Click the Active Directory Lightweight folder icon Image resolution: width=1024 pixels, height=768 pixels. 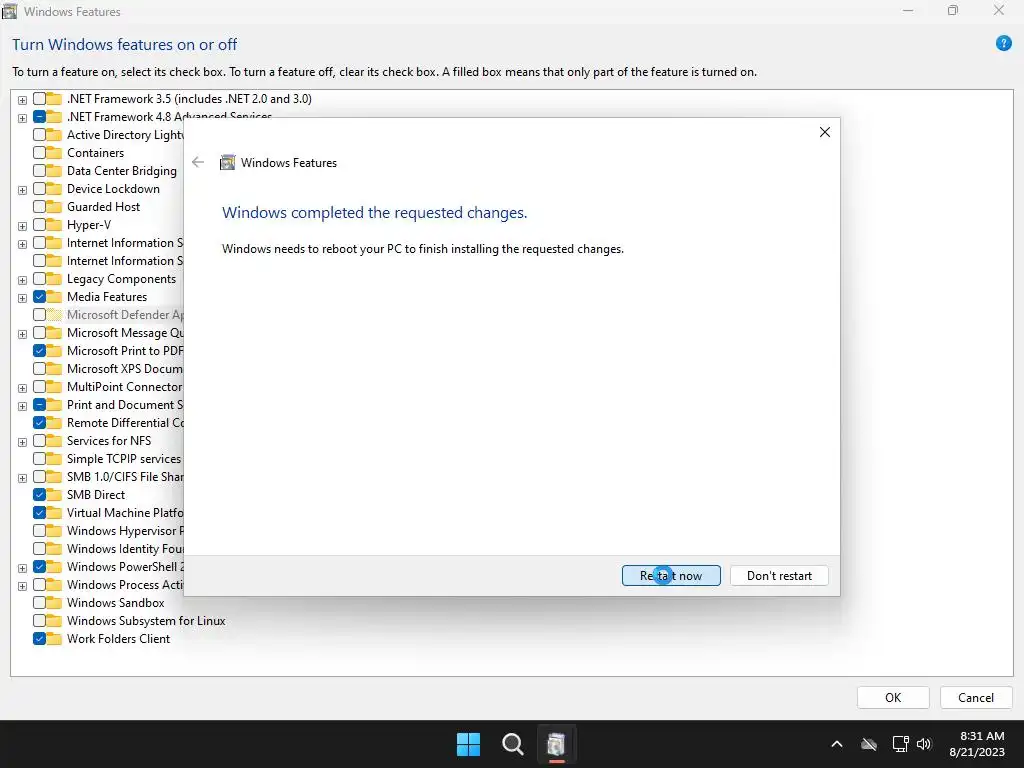click(x=54, y=135)
